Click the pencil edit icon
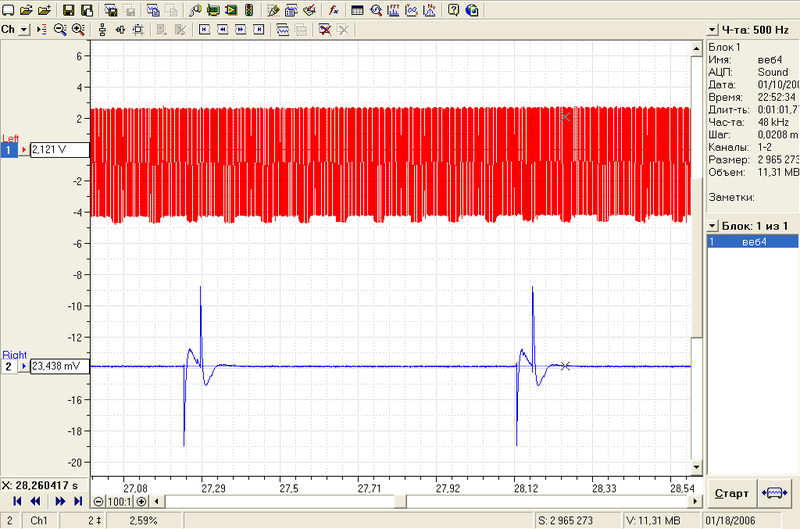Viewport: 800px width, 529px height. (x=273, y=10)
